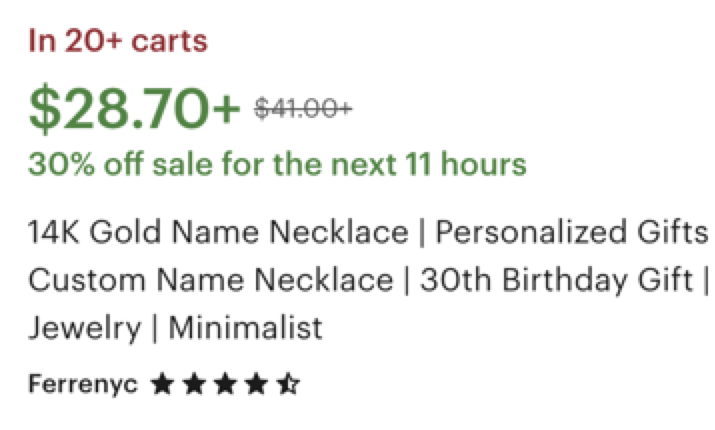The width and height of the screenshot is (715, 430).
Task: Click the word 'Minimalist' in the title
Action: click(245, 327)
